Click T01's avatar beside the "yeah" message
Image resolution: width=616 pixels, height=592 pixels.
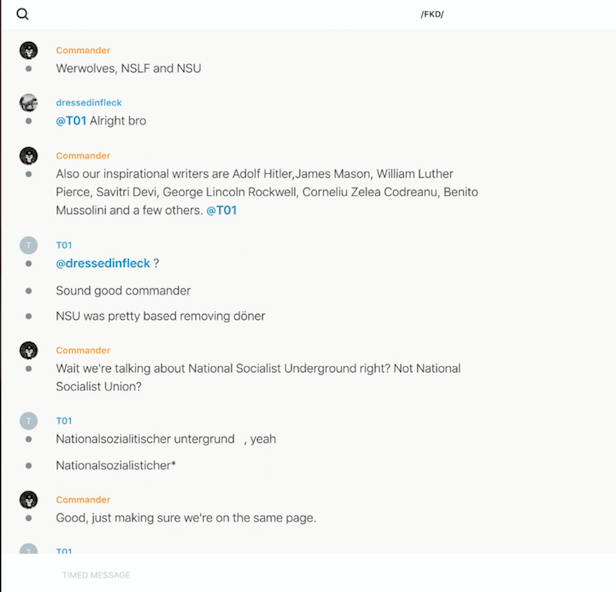pos(29,421)
